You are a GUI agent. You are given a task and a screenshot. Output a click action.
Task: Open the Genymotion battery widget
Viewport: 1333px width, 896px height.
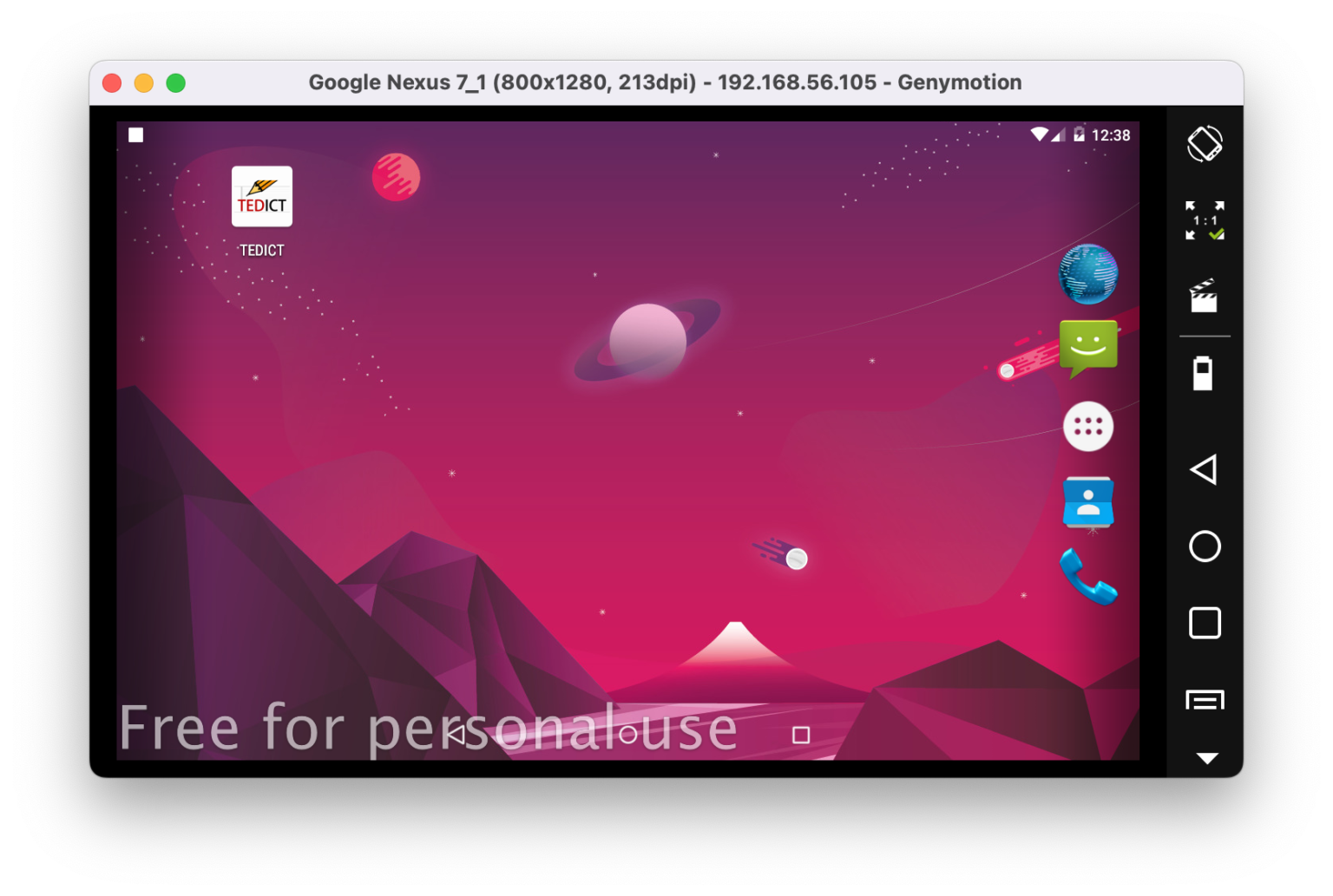click(1205, 371)
